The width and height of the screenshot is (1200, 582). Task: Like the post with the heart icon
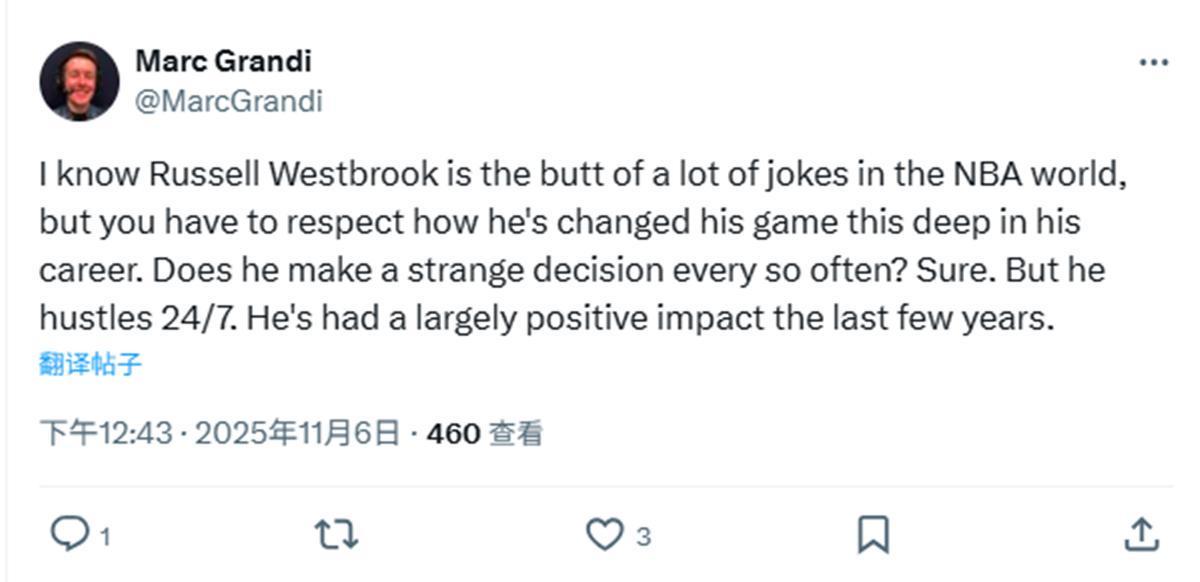(603, 535)
